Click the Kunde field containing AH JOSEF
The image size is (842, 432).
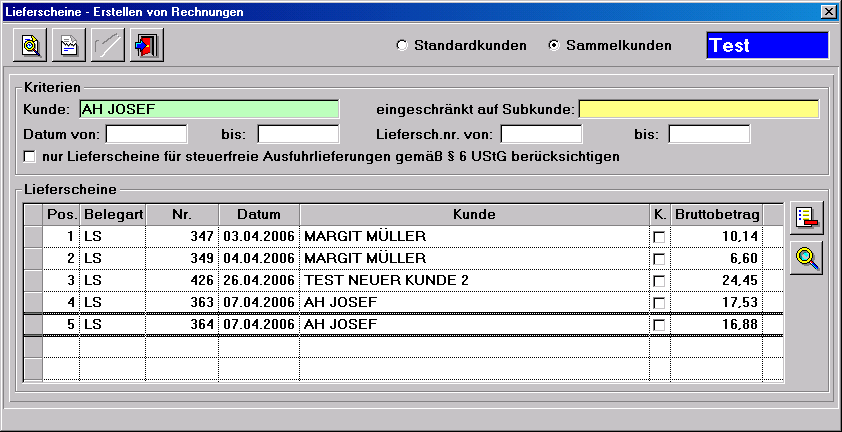209,109
